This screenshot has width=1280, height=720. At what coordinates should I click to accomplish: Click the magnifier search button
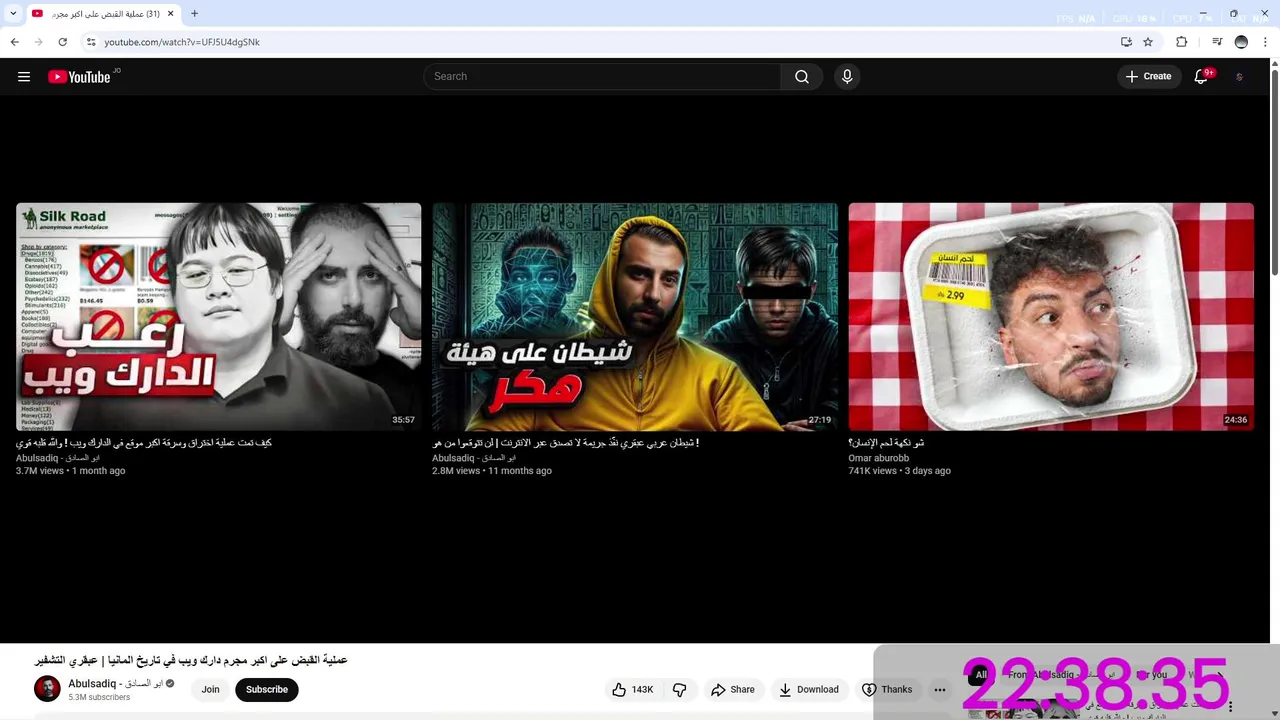tap(802, 77)
